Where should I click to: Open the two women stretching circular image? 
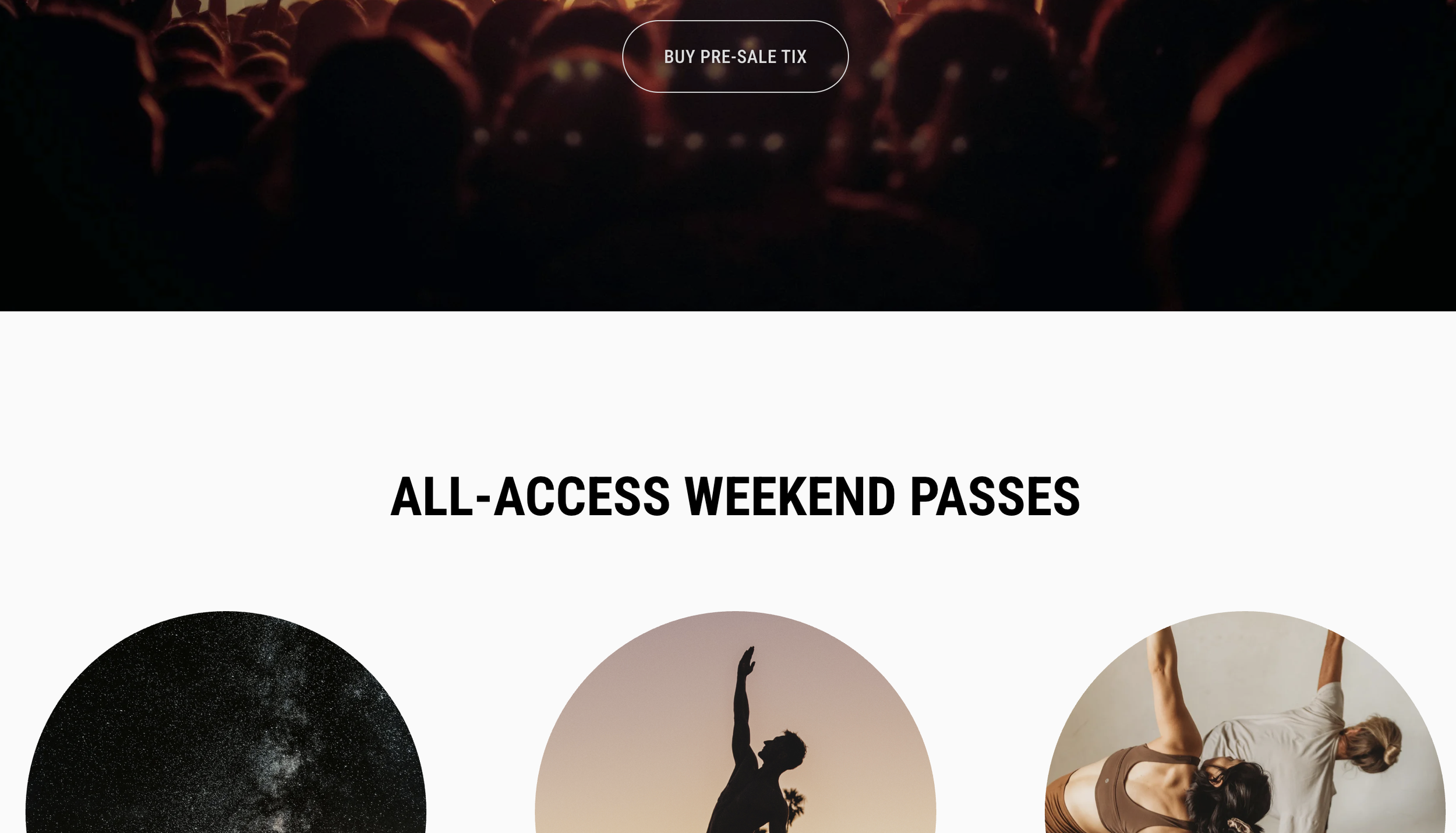point(1245,722)
